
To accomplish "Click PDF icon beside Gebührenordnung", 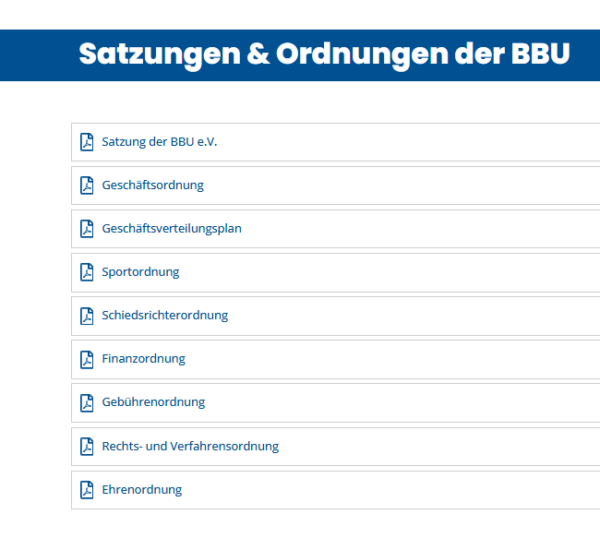I will pyautogui.click(x=87, y=403).
